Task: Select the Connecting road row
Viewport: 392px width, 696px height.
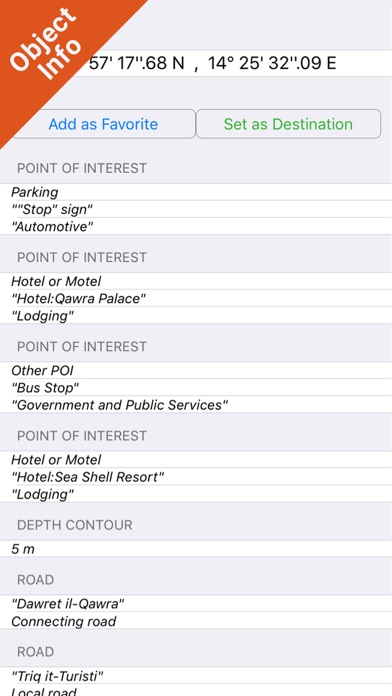Action: [196, 621]
